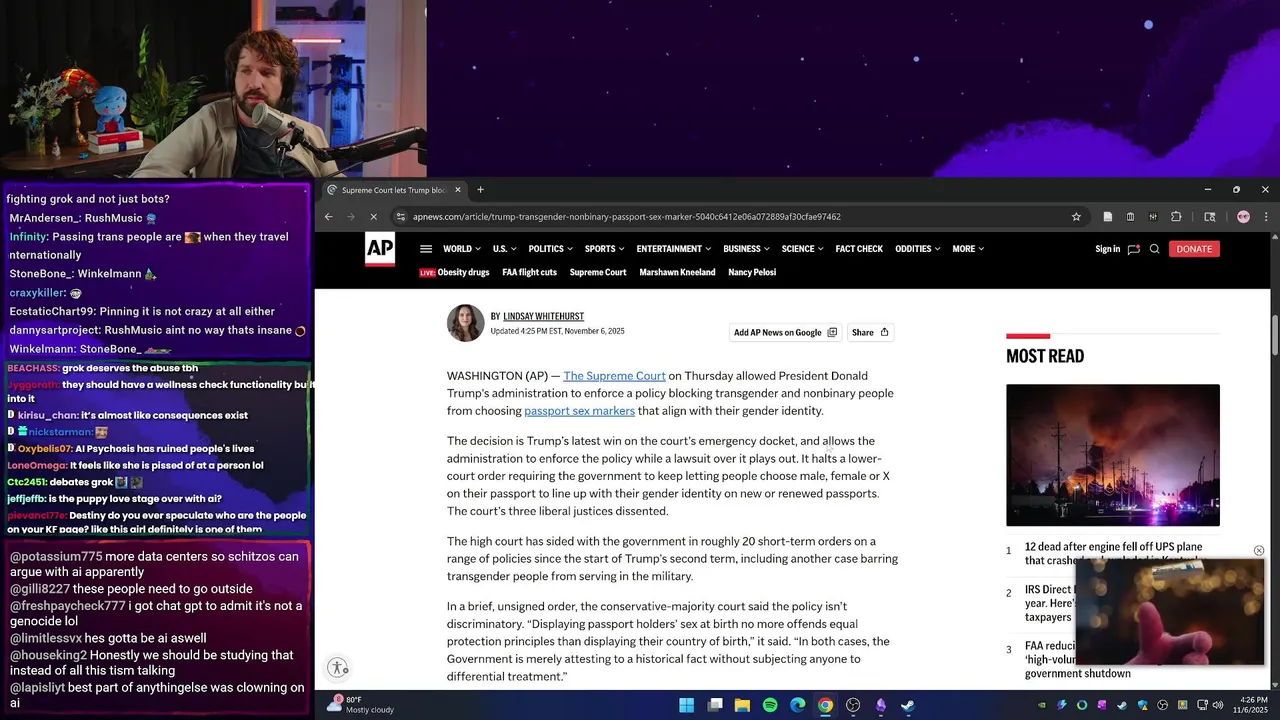This screenshot has height=720, width=1280.
Task: Open Task View from the taskbar
Action: pos(715,705)
